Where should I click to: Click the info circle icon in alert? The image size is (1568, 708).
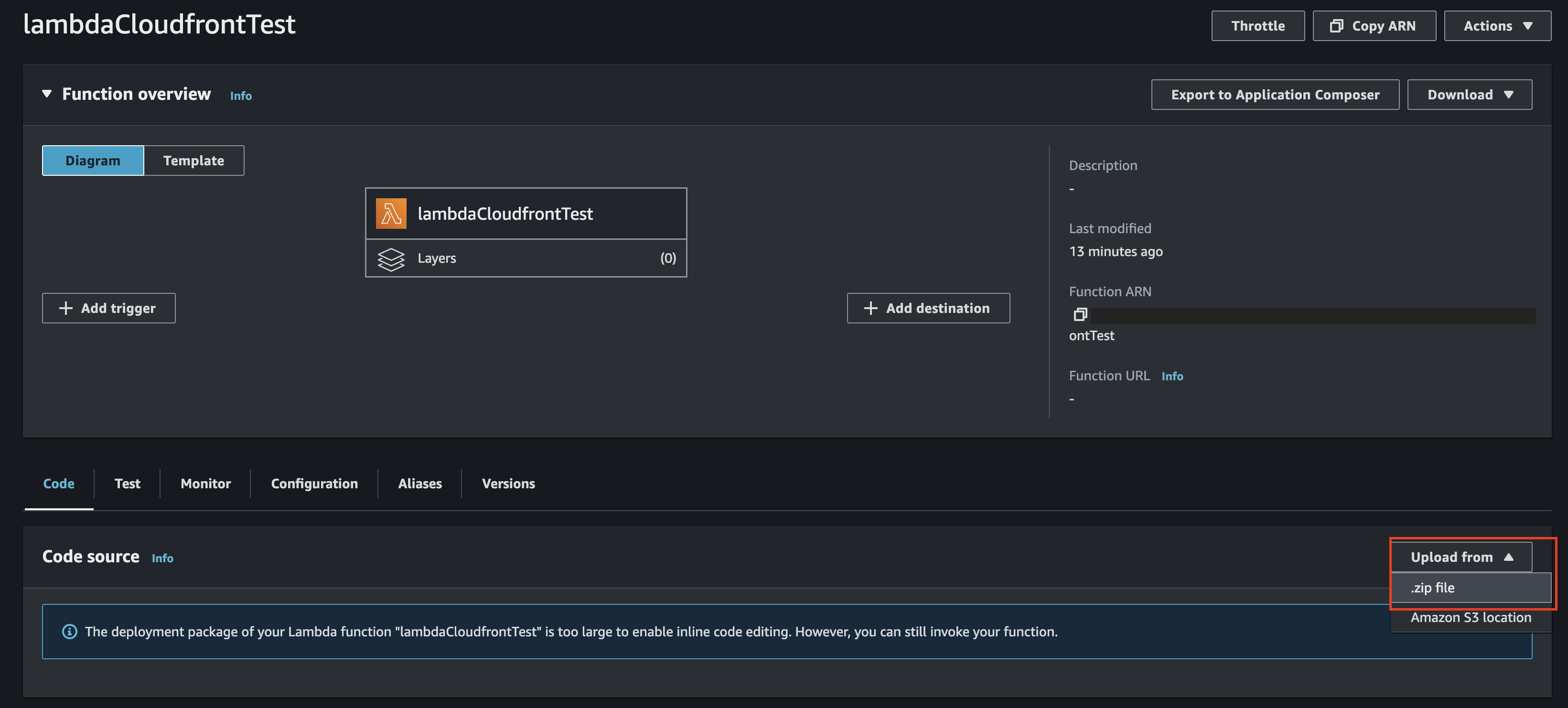pos(70,632)
